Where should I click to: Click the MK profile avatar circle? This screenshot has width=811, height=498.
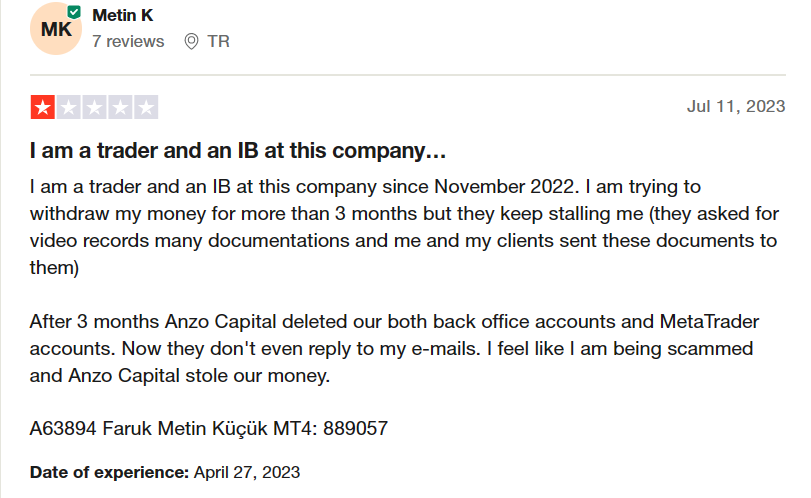(x=56, y=28)
